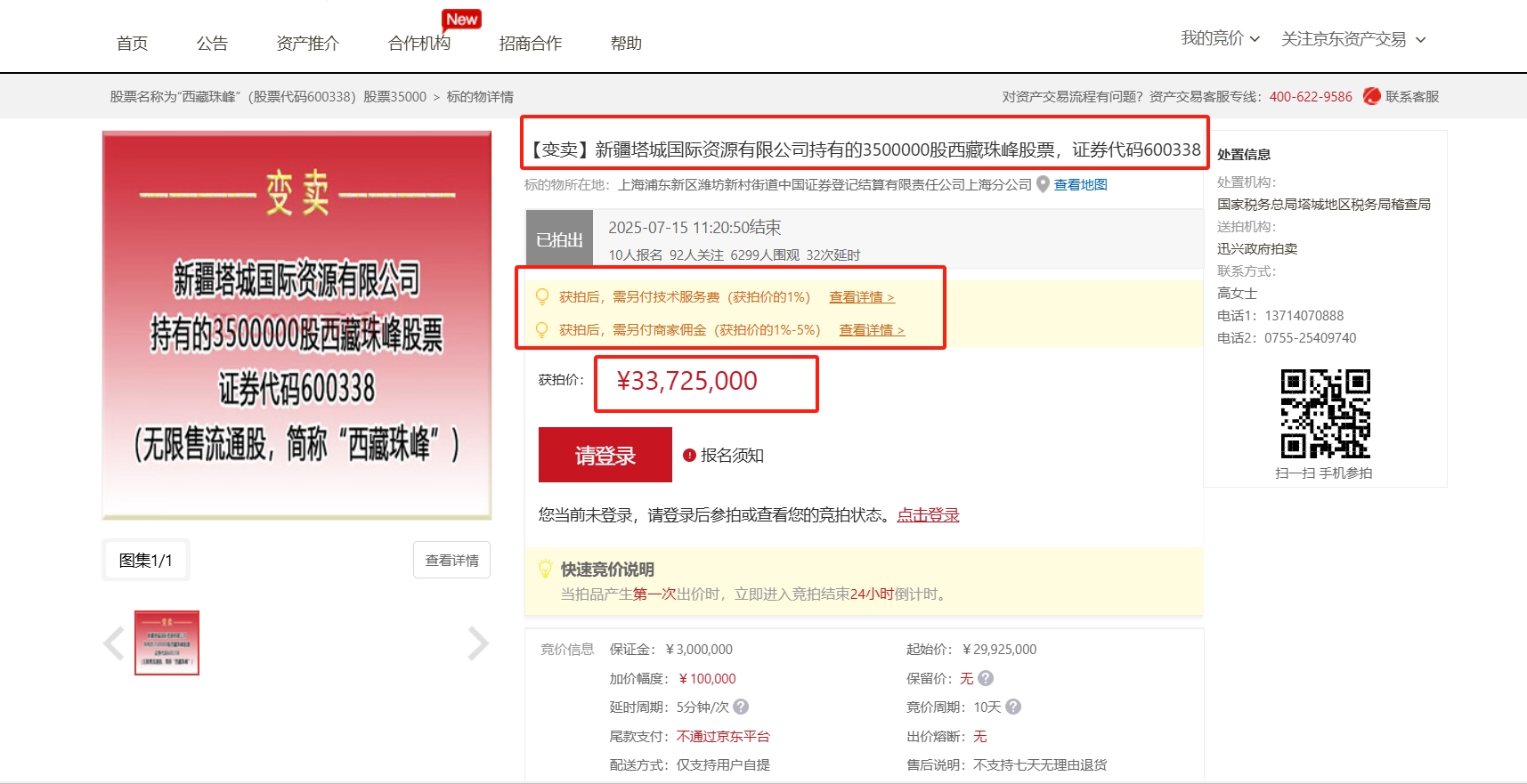The height and width of the screenshot is (784, 1527).
Task: Open 资产推介 in navigation
Action: point(307,43)
